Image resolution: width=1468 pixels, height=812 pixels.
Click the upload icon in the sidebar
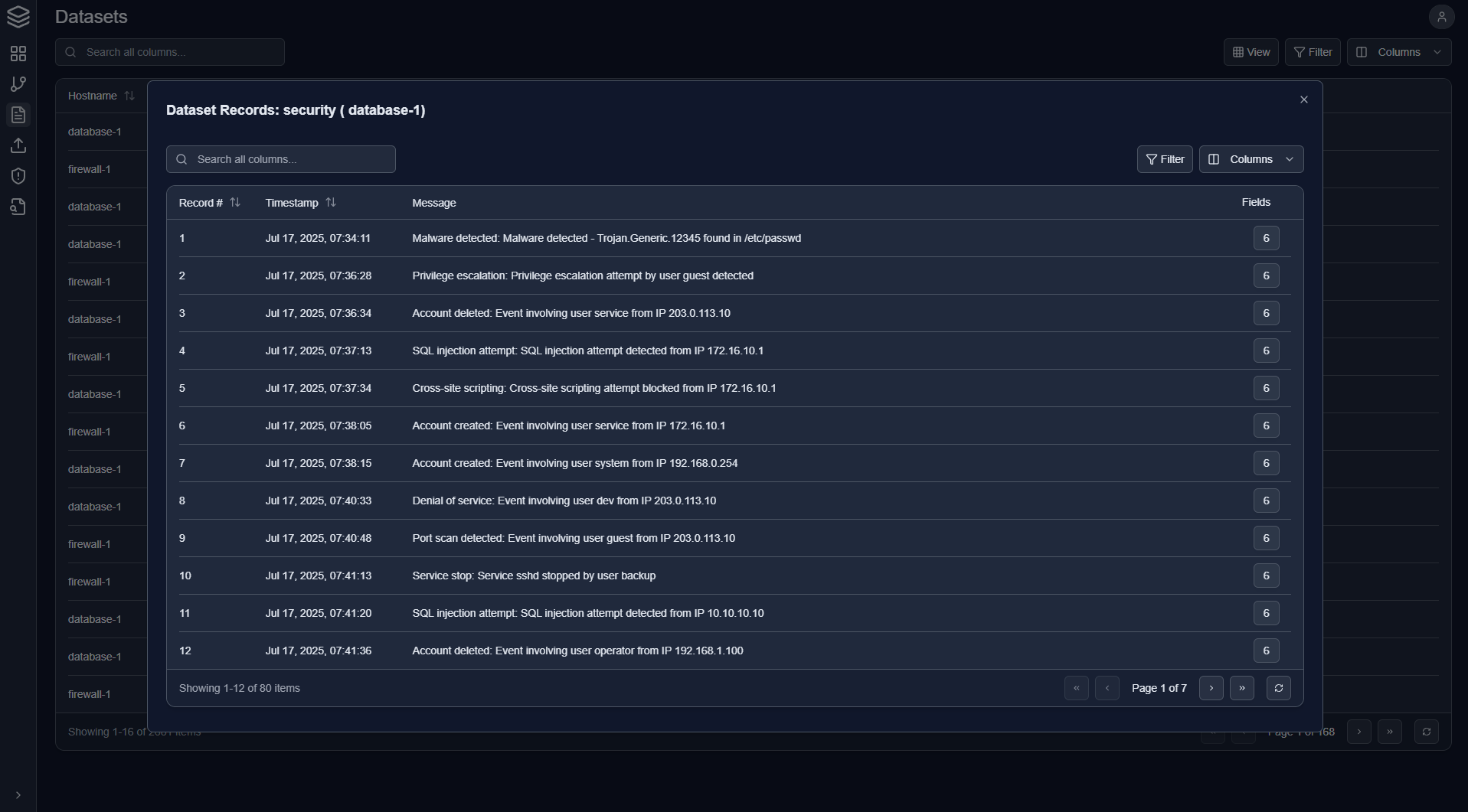click(x=18, y=145)
